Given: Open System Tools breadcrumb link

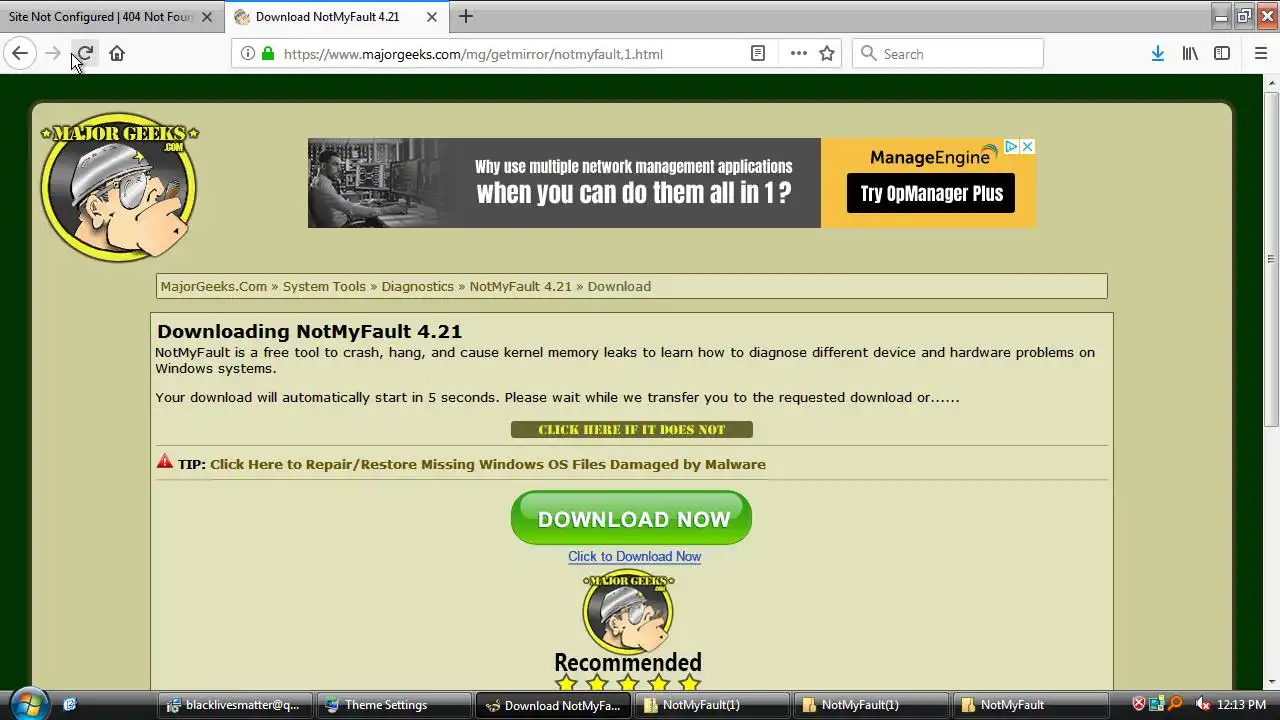Looking at the screenshot, I should 324,286.
